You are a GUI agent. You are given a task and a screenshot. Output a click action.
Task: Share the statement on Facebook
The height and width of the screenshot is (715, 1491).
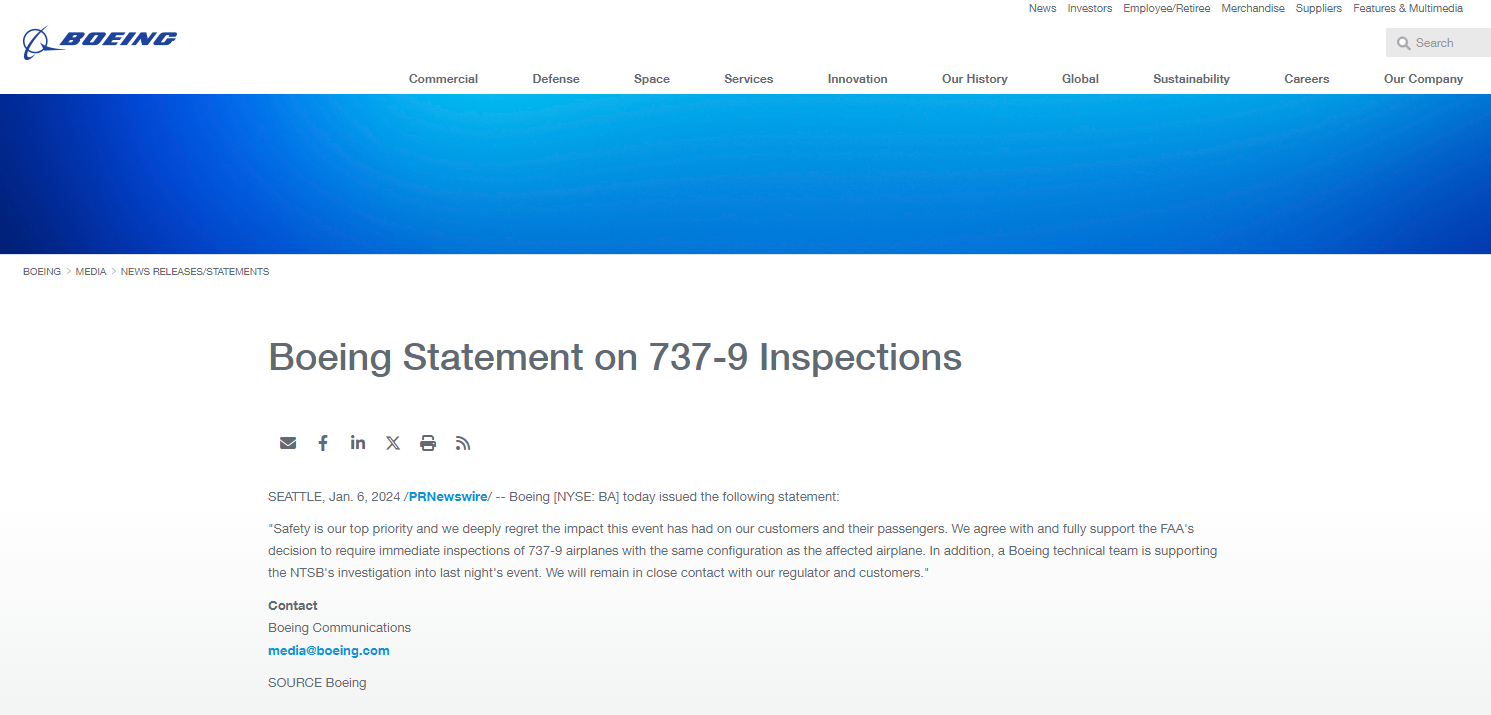[x=323, y=443]
